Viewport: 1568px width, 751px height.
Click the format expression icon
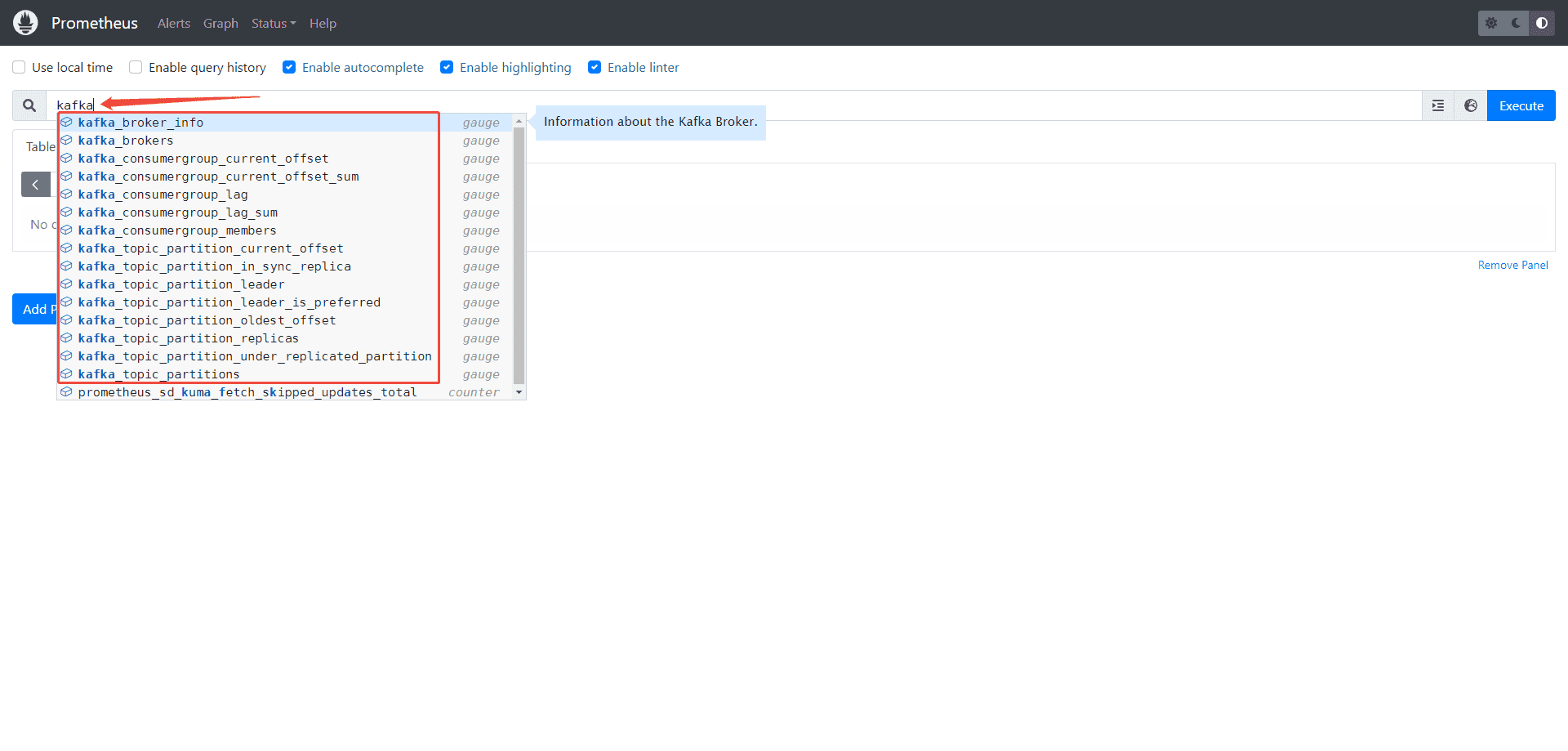[1438, 105]
